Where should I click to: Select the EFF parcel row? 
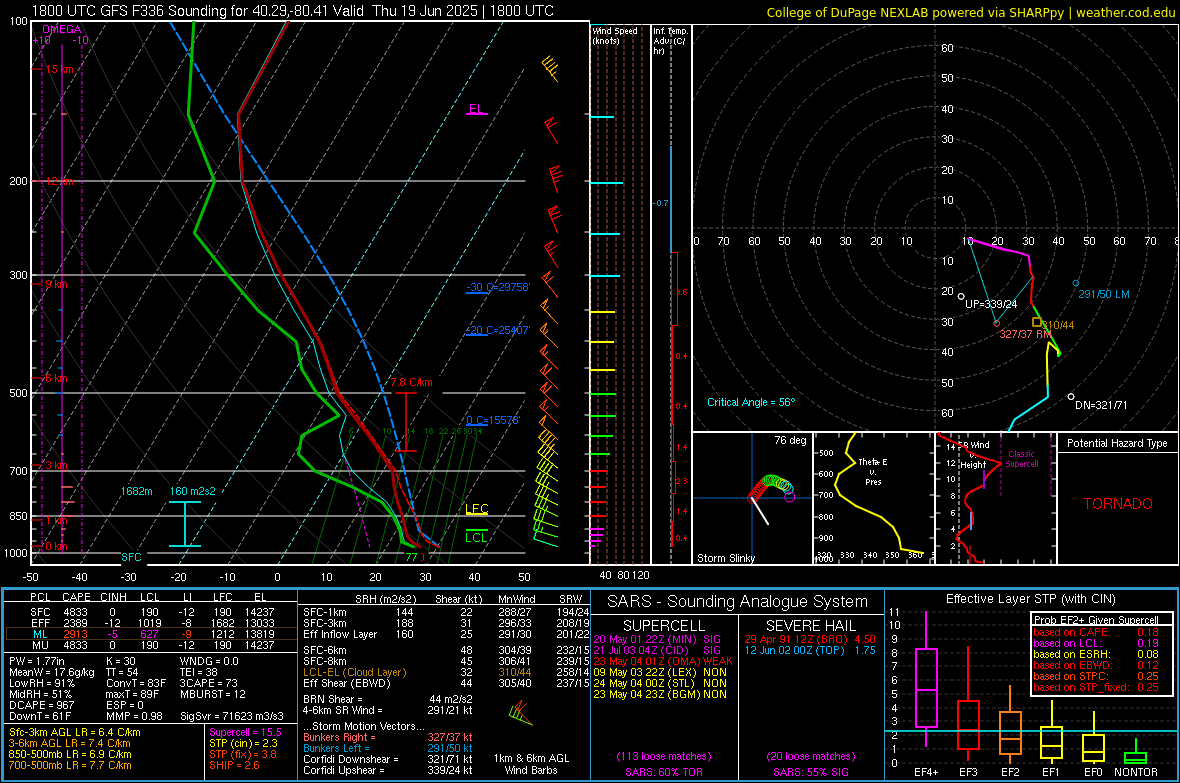click(152, 623)
